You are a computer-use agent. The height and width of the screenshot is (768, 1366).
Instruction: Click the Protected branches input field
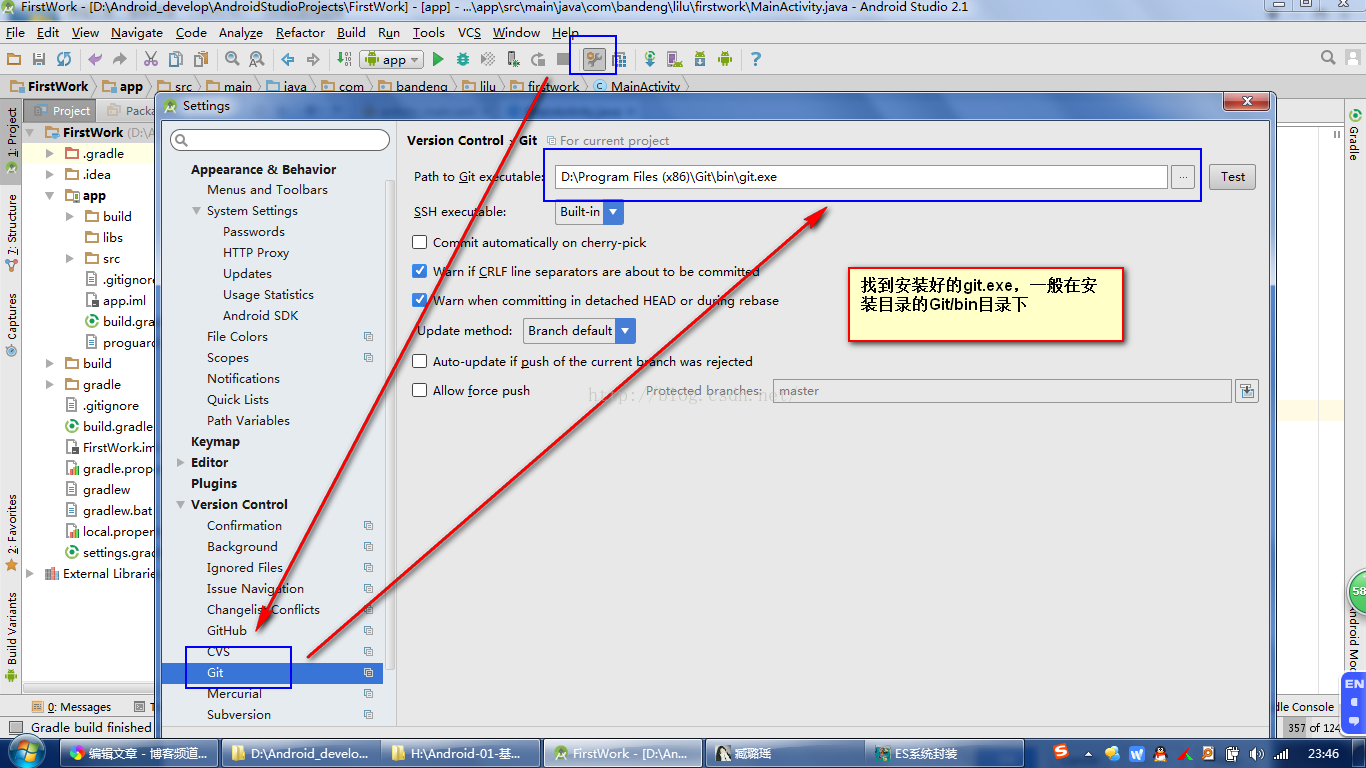coord(1002,391)
